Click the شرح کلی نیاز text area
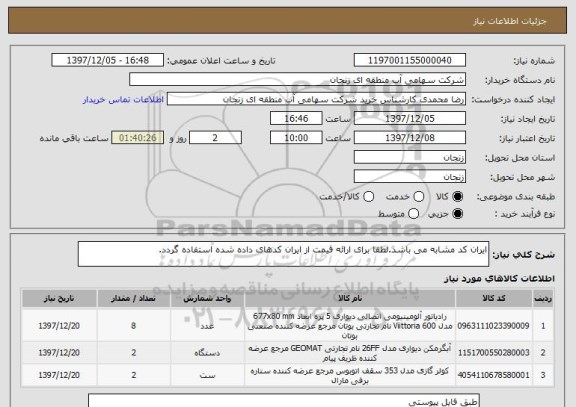Image resolution: width=576 pixels, height=407 pixels. [x=283, y=254]
